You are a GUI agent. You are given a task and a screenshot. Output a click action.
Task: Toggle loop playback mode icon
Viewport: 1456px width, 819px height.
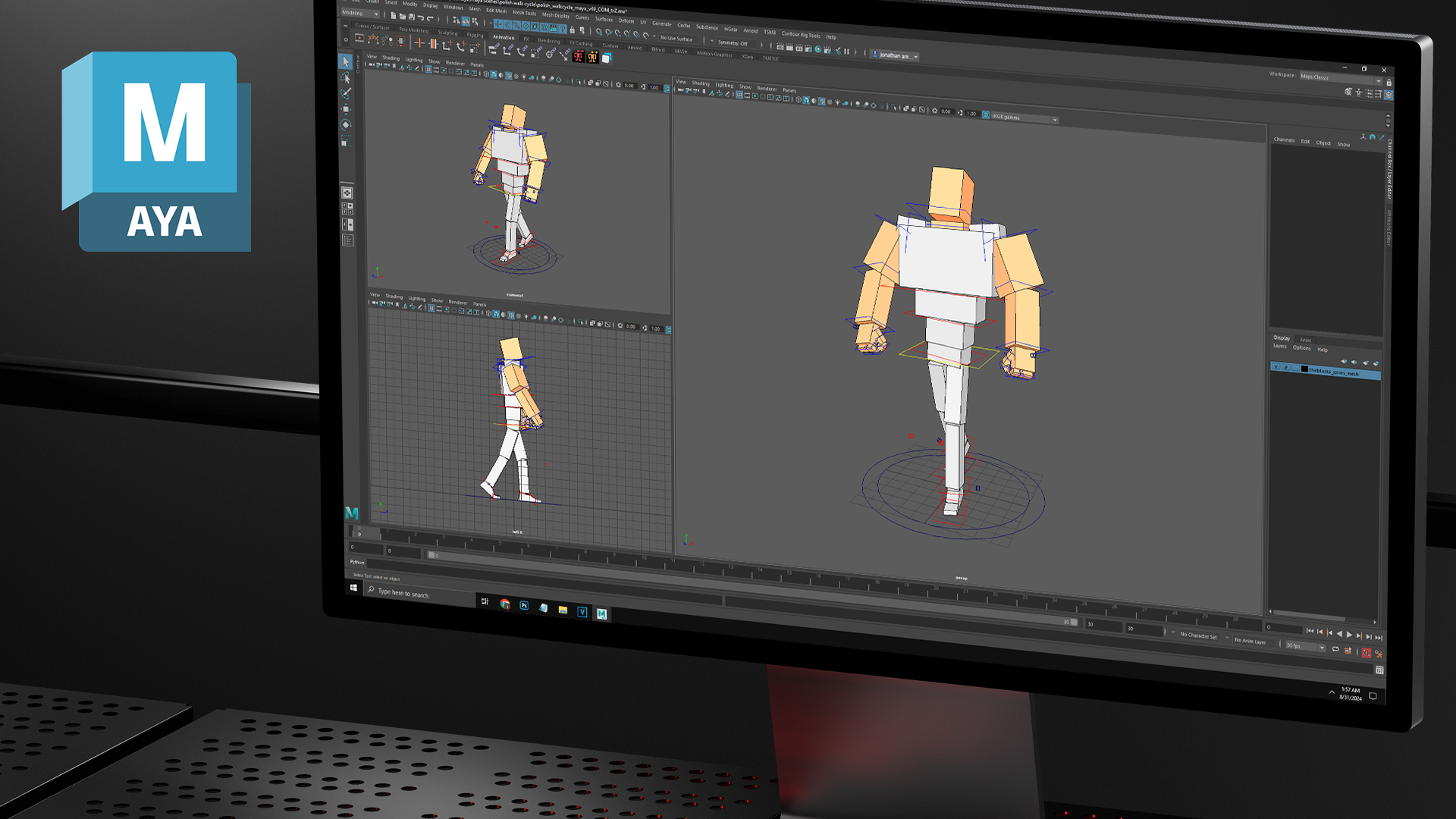(x=1335, y=649)
